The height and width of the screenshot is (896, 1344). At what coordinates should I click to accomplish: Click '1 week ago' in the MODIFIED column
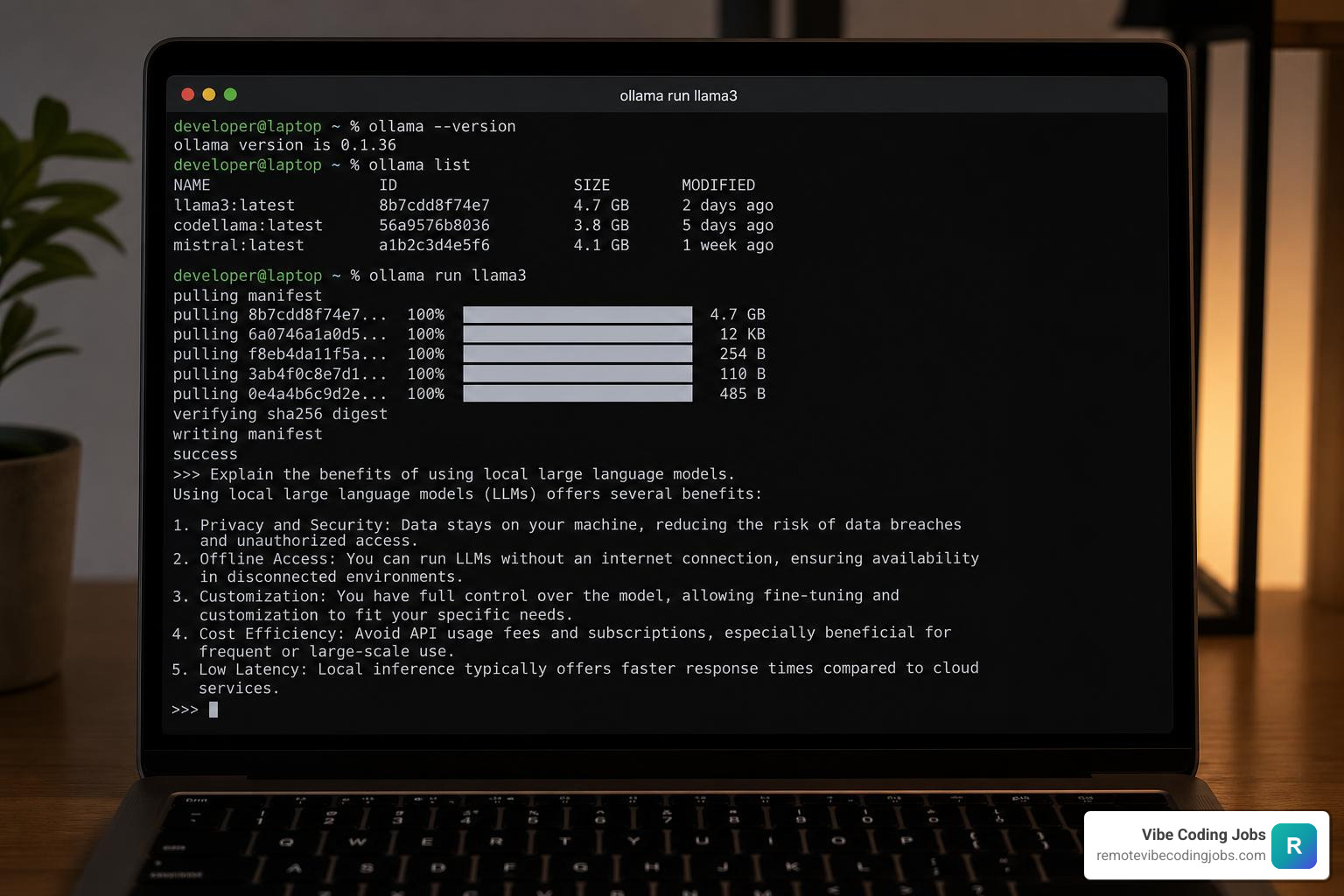click(x=728, y=246)
